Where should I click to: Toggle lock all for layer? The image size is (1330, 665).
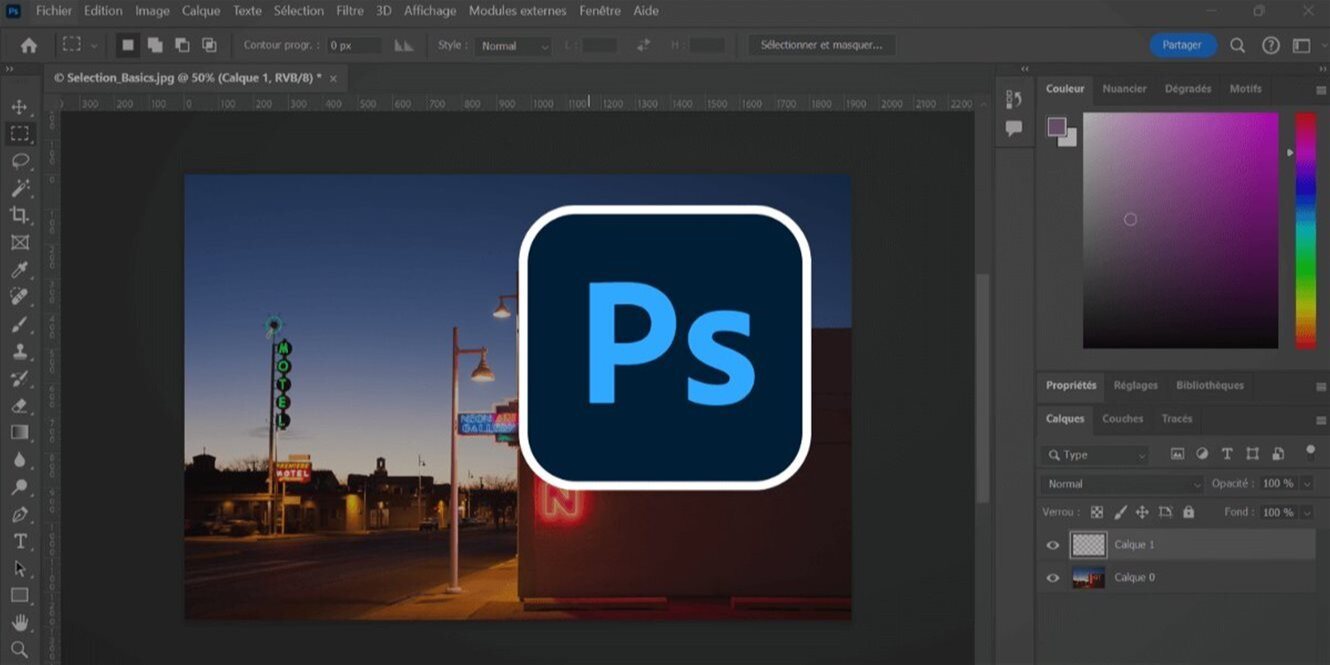[1188, 512]
